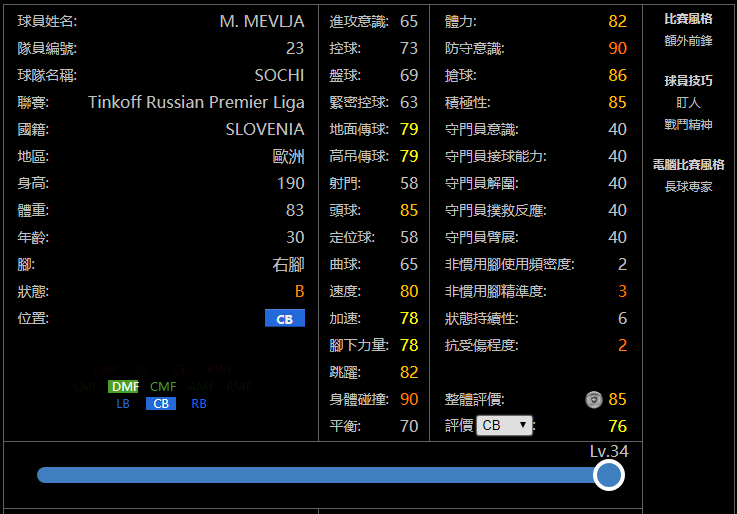Click the 體力 stat label

pyautogui.click(x=461, y=22)
